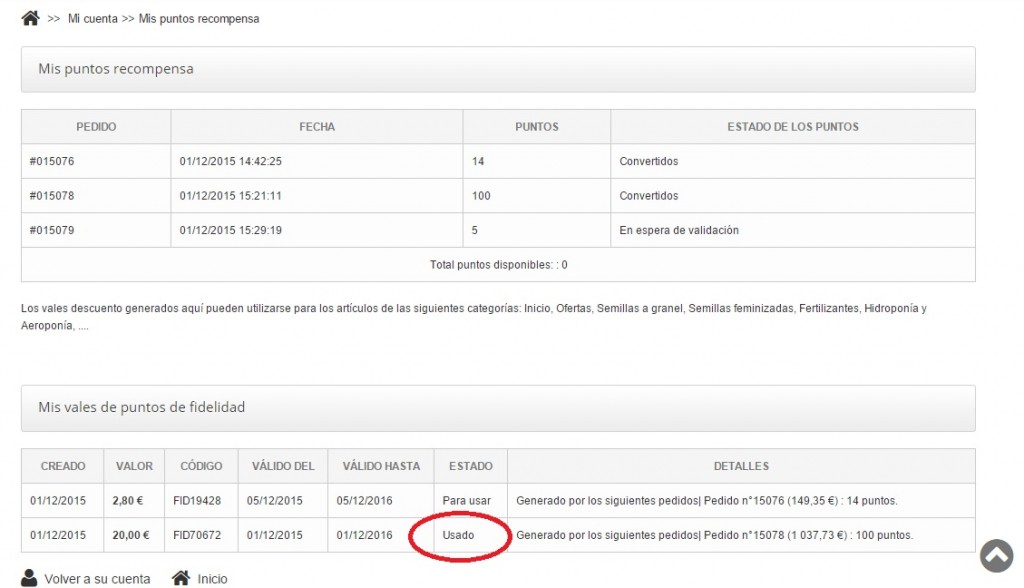Click the DETALLES column header
The image size is (1024, 588).
click(741, 466)
